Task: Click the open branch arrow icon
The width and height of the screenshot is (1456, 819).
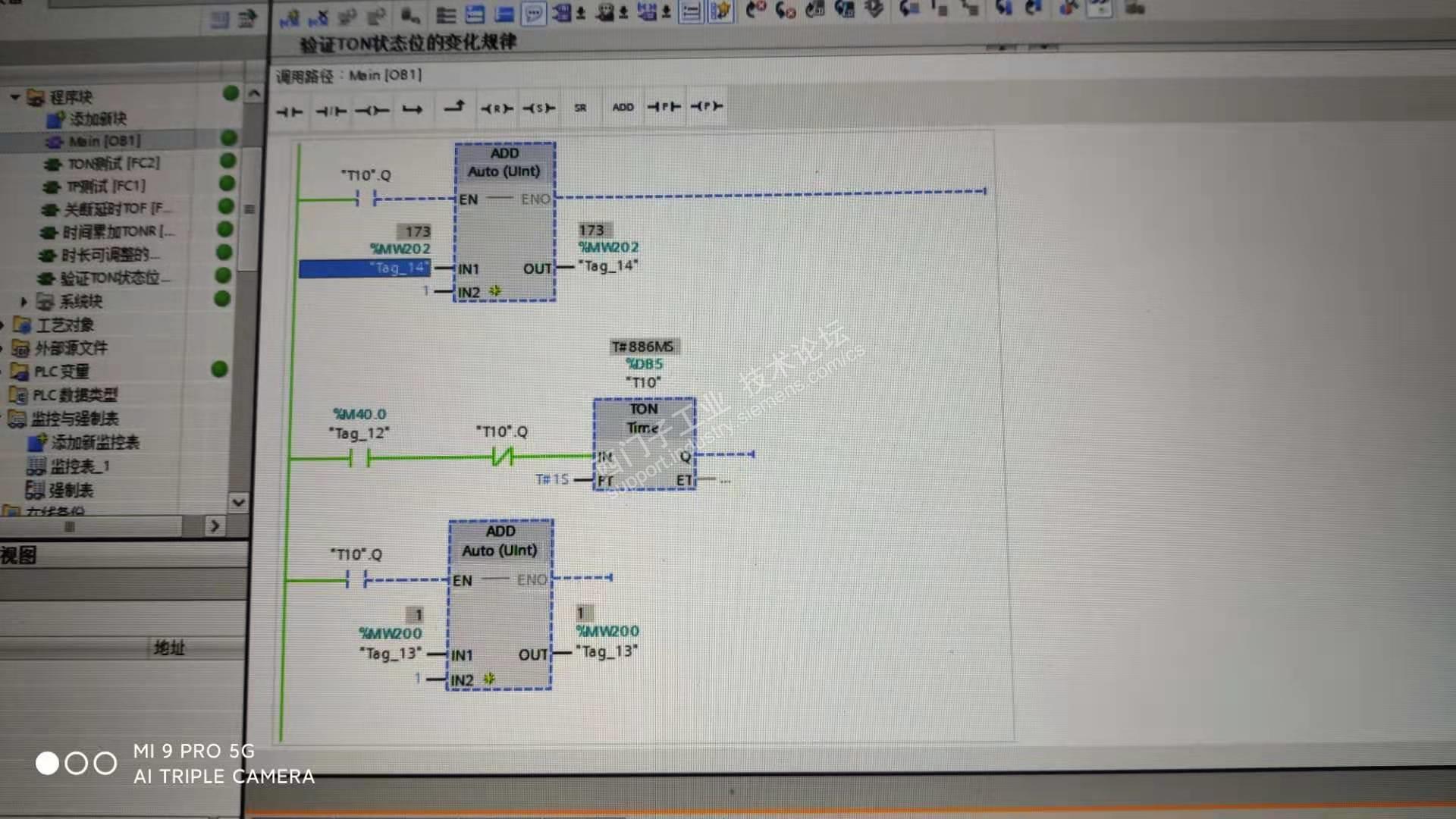Action: click(412, 110)
